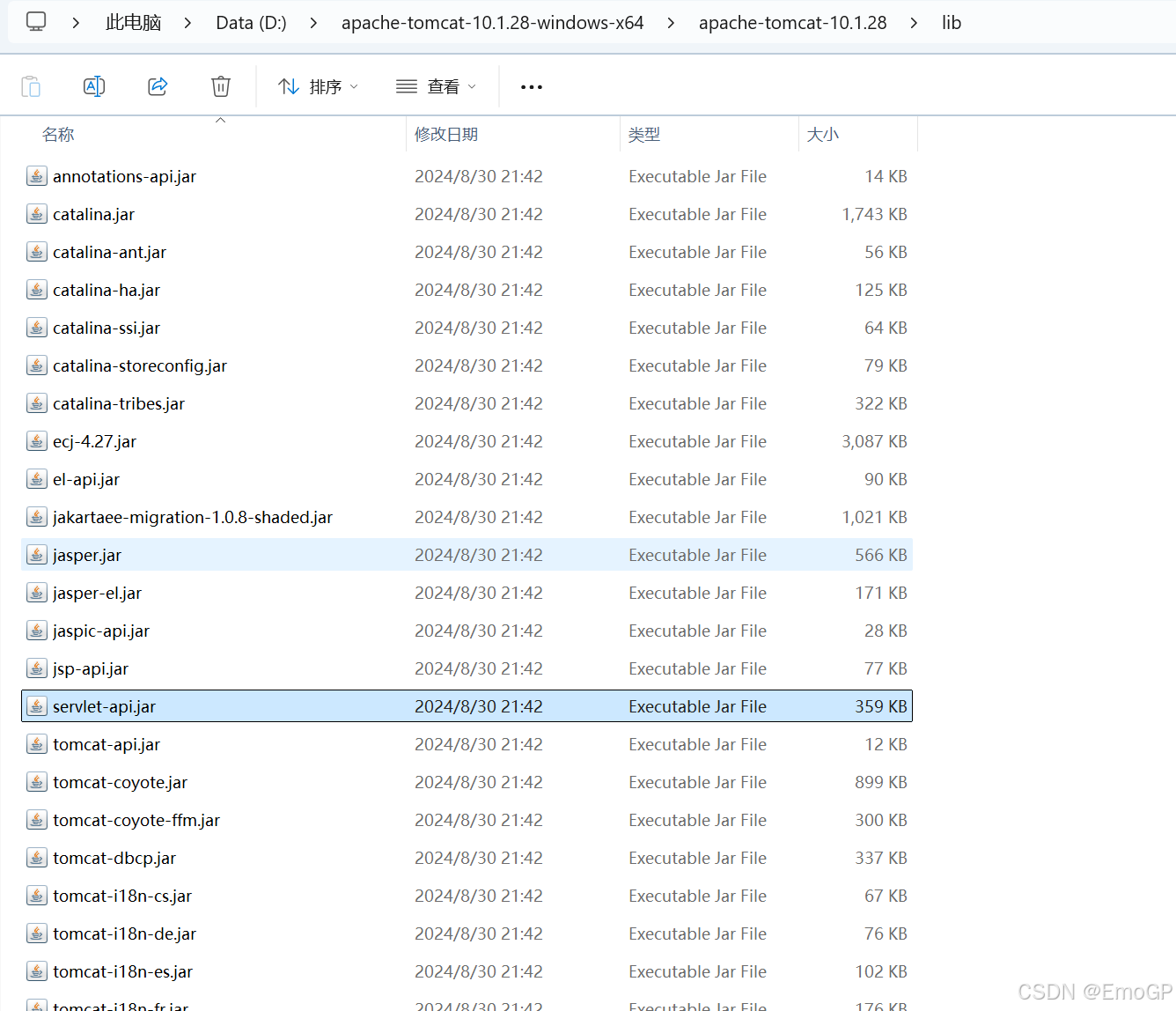Select the file name catalina-tribes.jar
Image resolution: width=1176 pixels, height=1011 pixels.
coord(119,403)
